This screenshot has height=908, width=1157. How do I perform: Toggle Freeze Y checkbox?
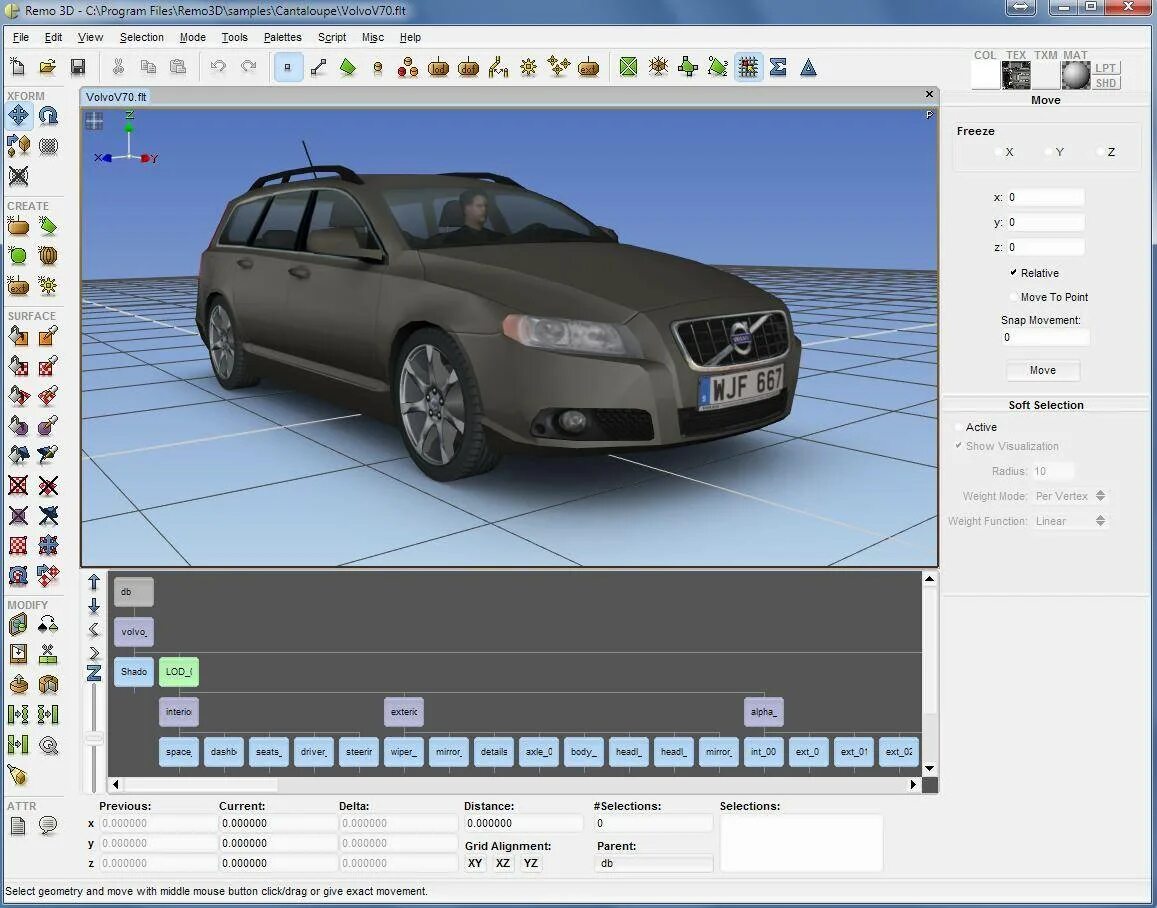coord(1049,152)
